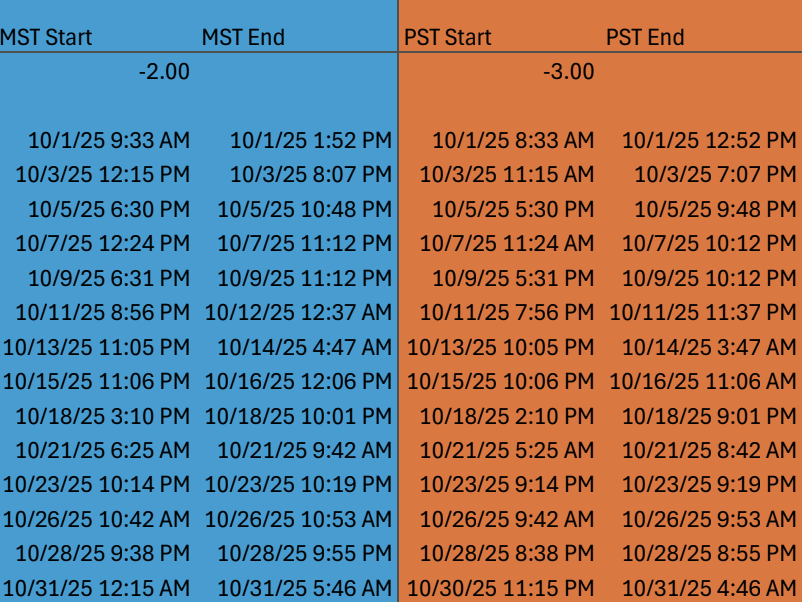Select the MST End header cell
This screenshot has height=602, width=802.
click(x=297, y=37)
